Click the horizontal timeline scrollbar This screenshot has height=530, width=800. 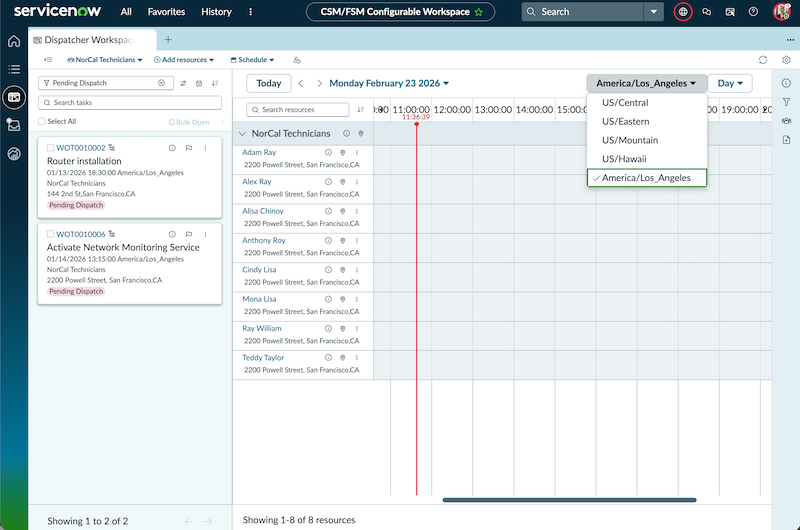point(569,500)
